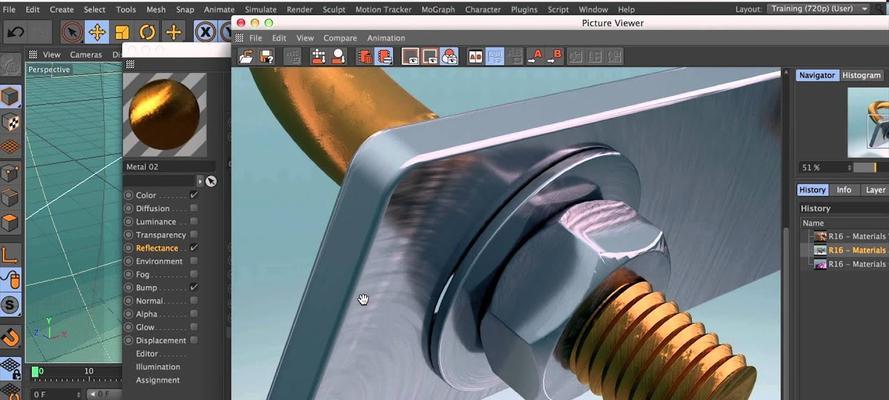This screenshot has height=400, width=889.
Task: Click the 0 F frame field stepper
Action: coord(79,394)
